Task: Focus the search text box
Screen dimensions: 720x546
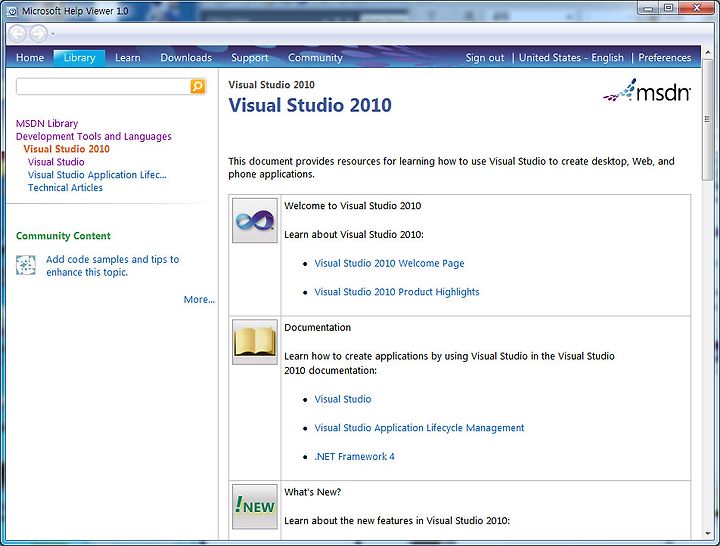Action: point(103,86)
